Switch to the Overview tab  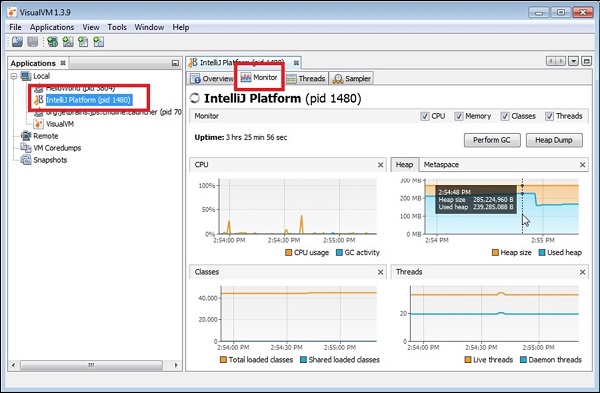[x=212, y=78]
